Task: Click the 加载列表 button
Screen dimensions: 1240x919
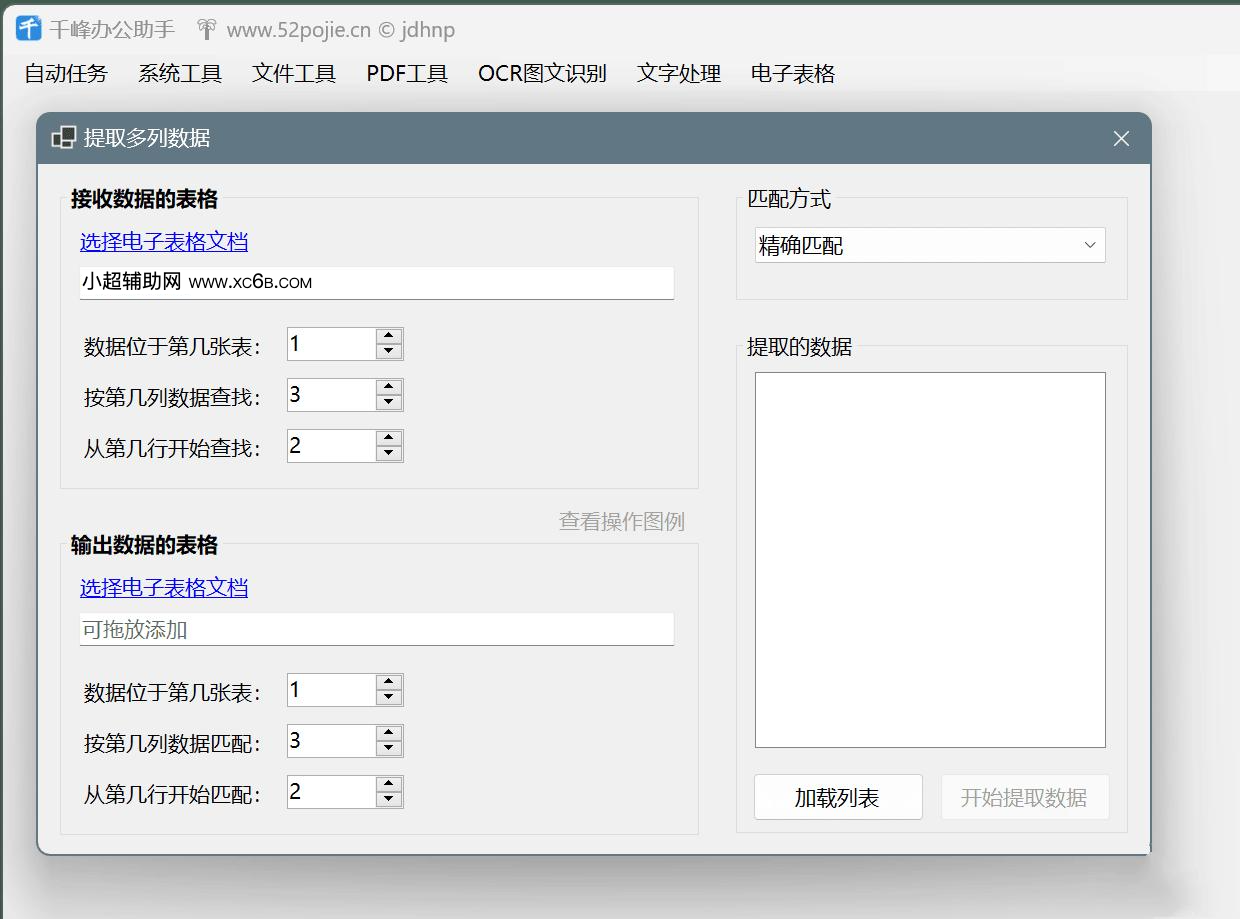Action: (x=838, y=797)
